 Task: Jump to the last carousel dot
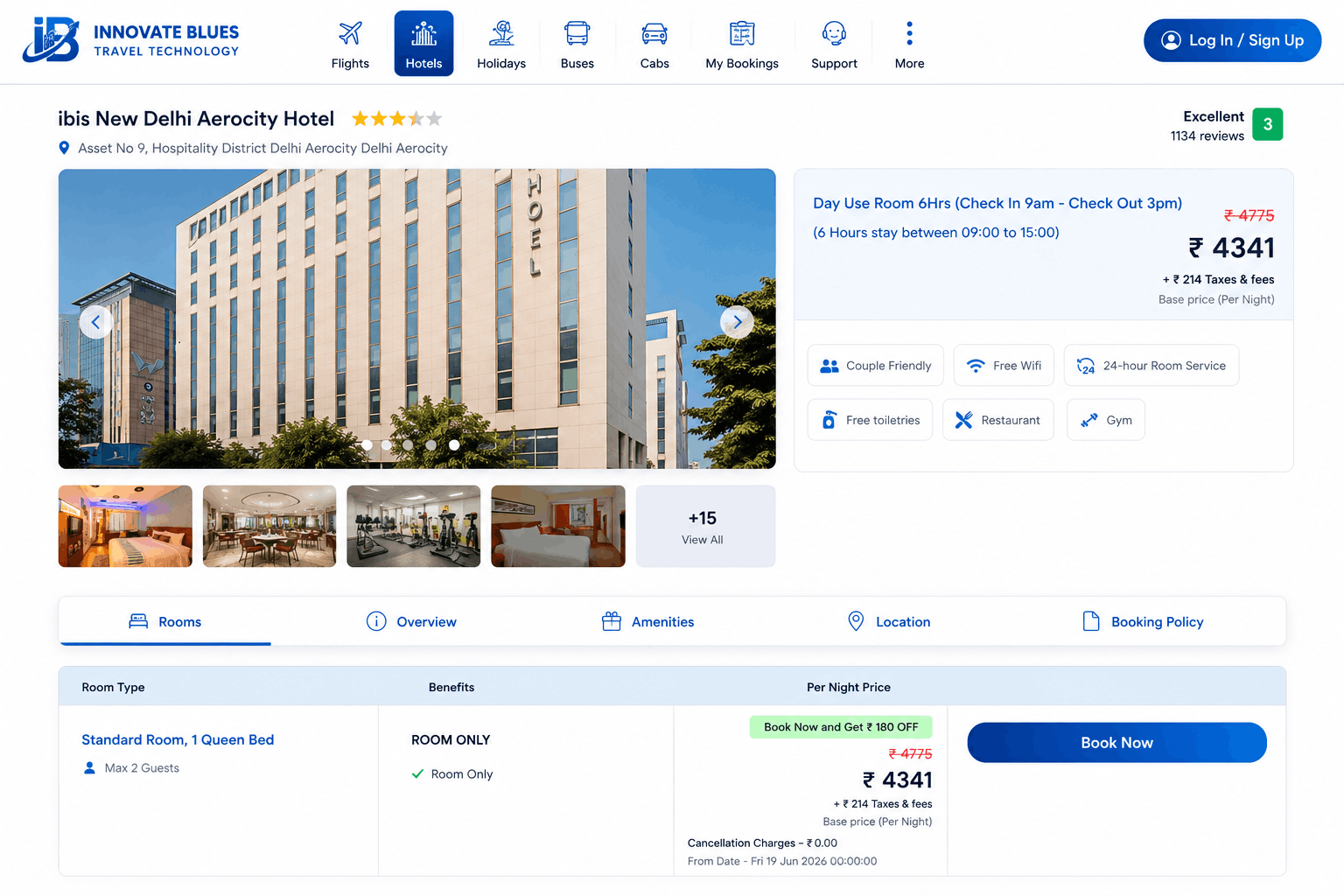click(454, 444)
